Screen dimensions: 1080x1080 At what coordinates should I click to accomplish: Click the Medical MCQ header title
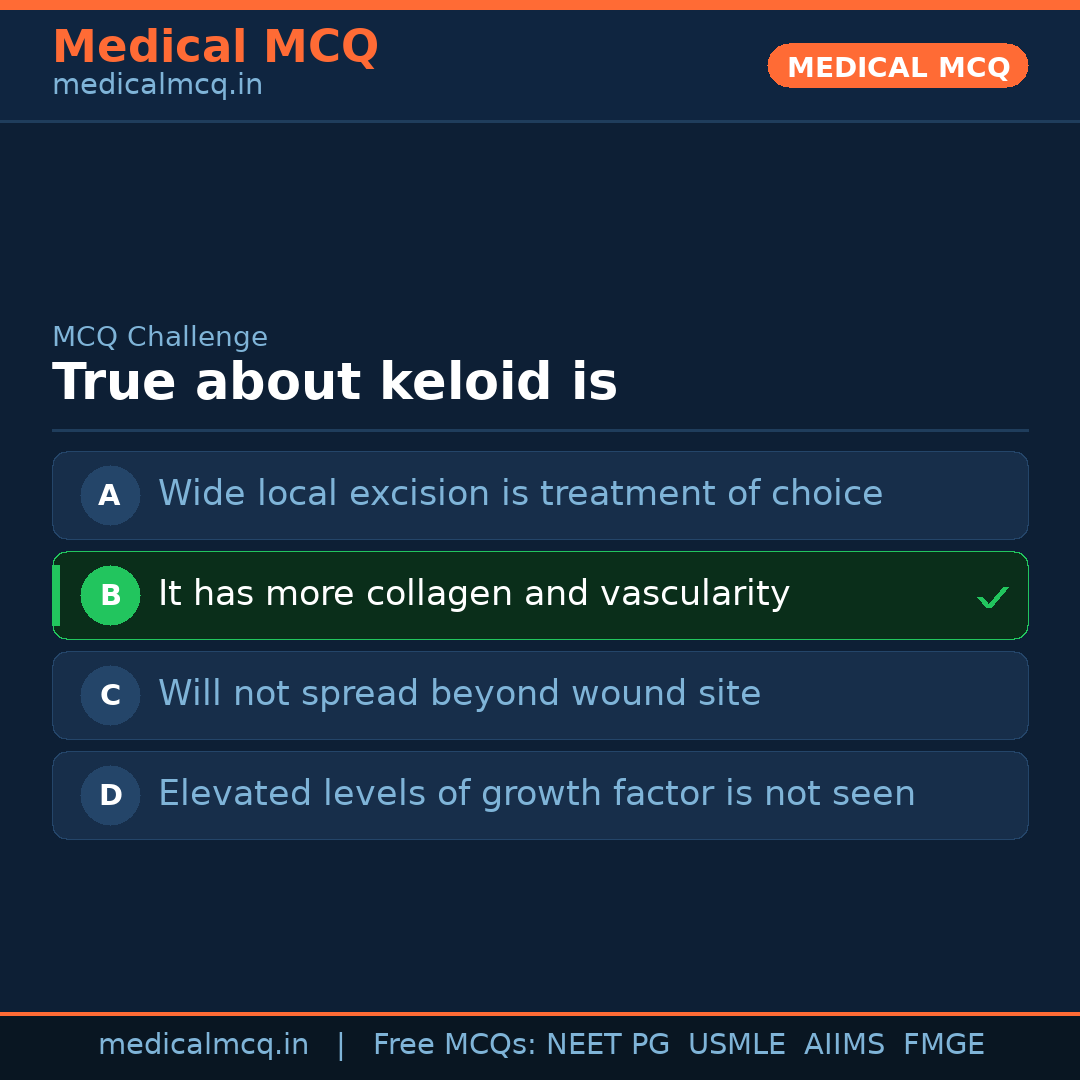215,47
